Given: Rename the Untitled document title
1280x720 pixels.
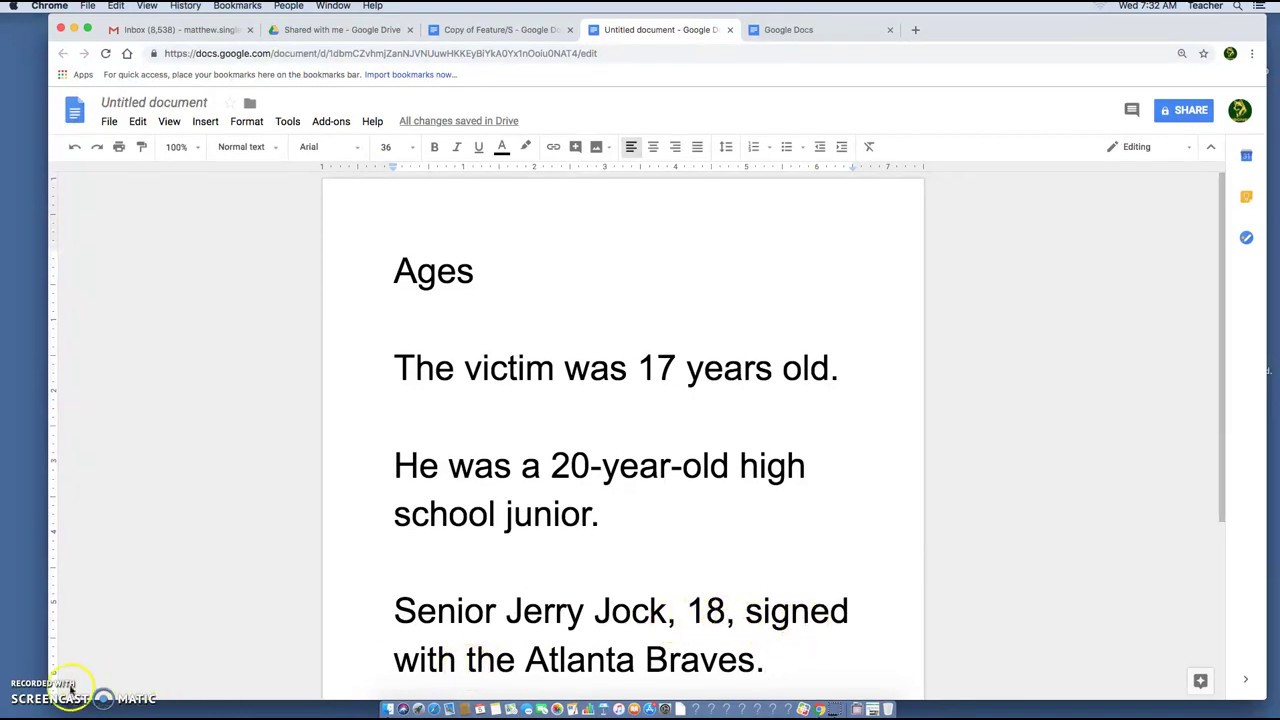Looking at the screenshot, I should pos(154,103).
